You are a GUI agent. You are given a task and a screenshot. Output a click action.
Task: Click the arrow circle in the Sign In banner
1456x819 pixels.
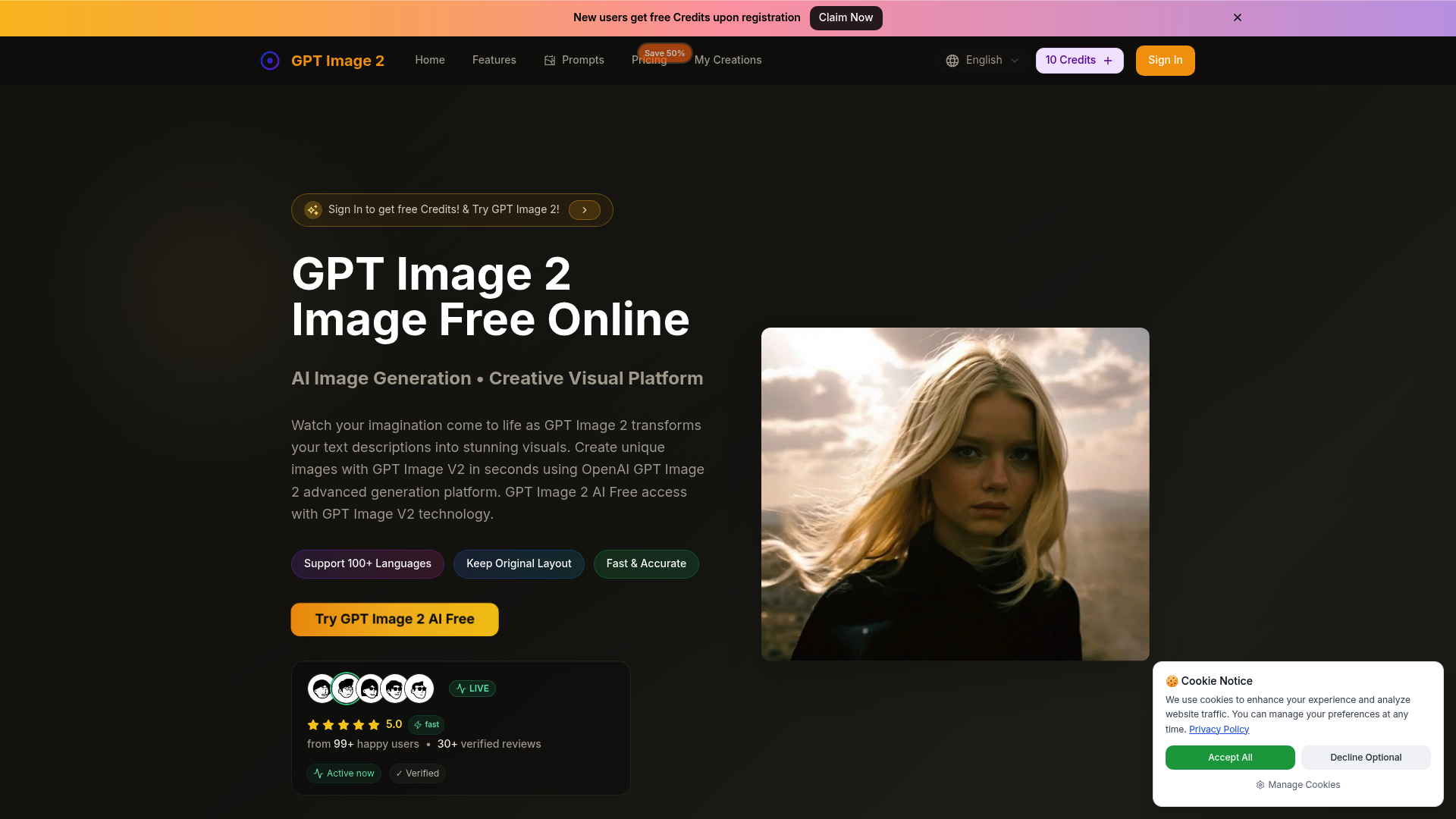[584, 209]
